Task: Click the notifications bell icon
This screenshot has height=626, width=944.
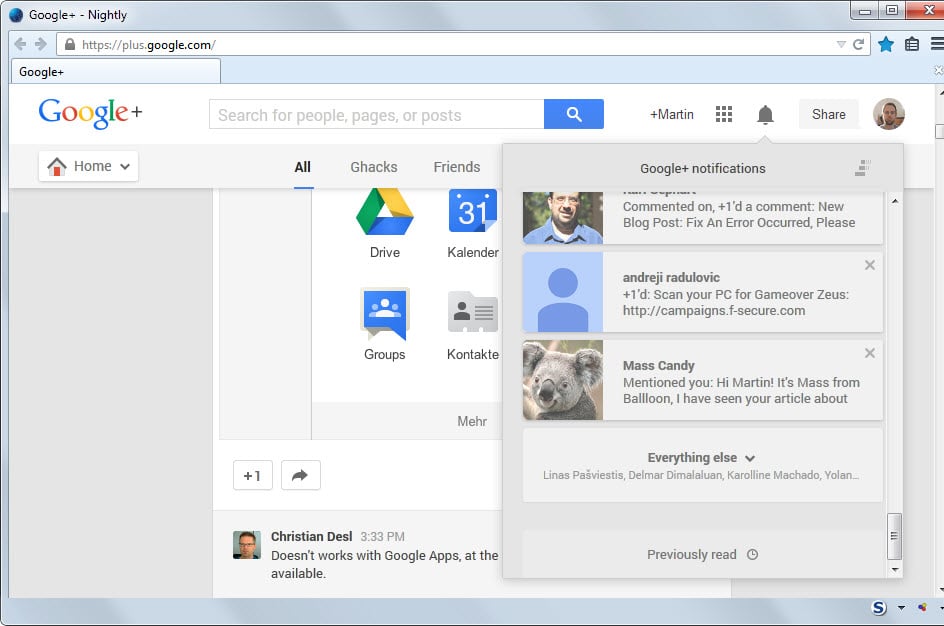Action: pyautogui.click(x=765, y=114)
